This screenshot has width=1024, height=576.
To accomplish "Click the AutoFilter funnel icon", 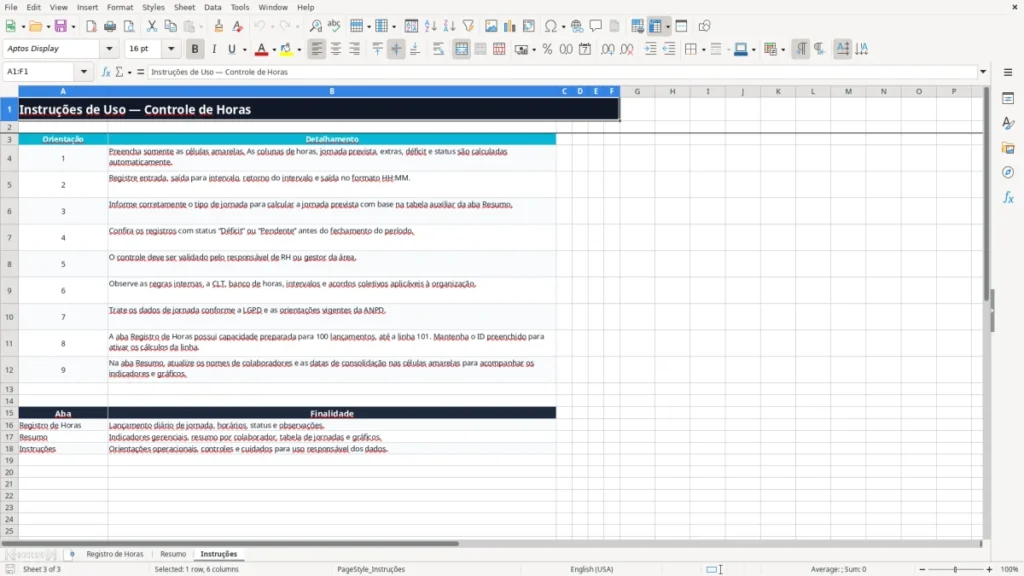I will pos(468,26).
